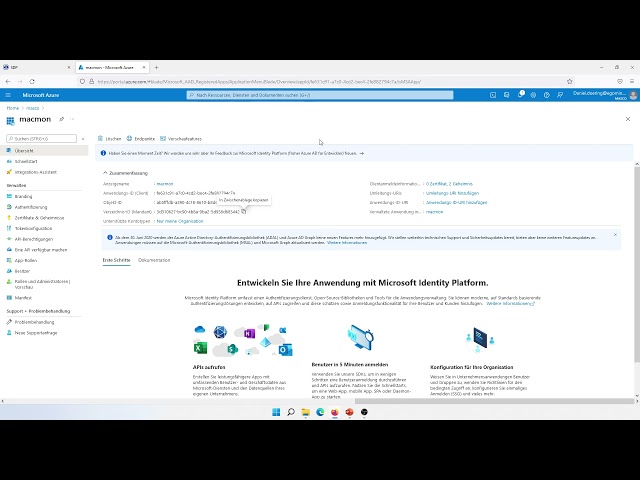Reload the page in the browser
Screen dimensions: 640x480
tap(32, 82)
